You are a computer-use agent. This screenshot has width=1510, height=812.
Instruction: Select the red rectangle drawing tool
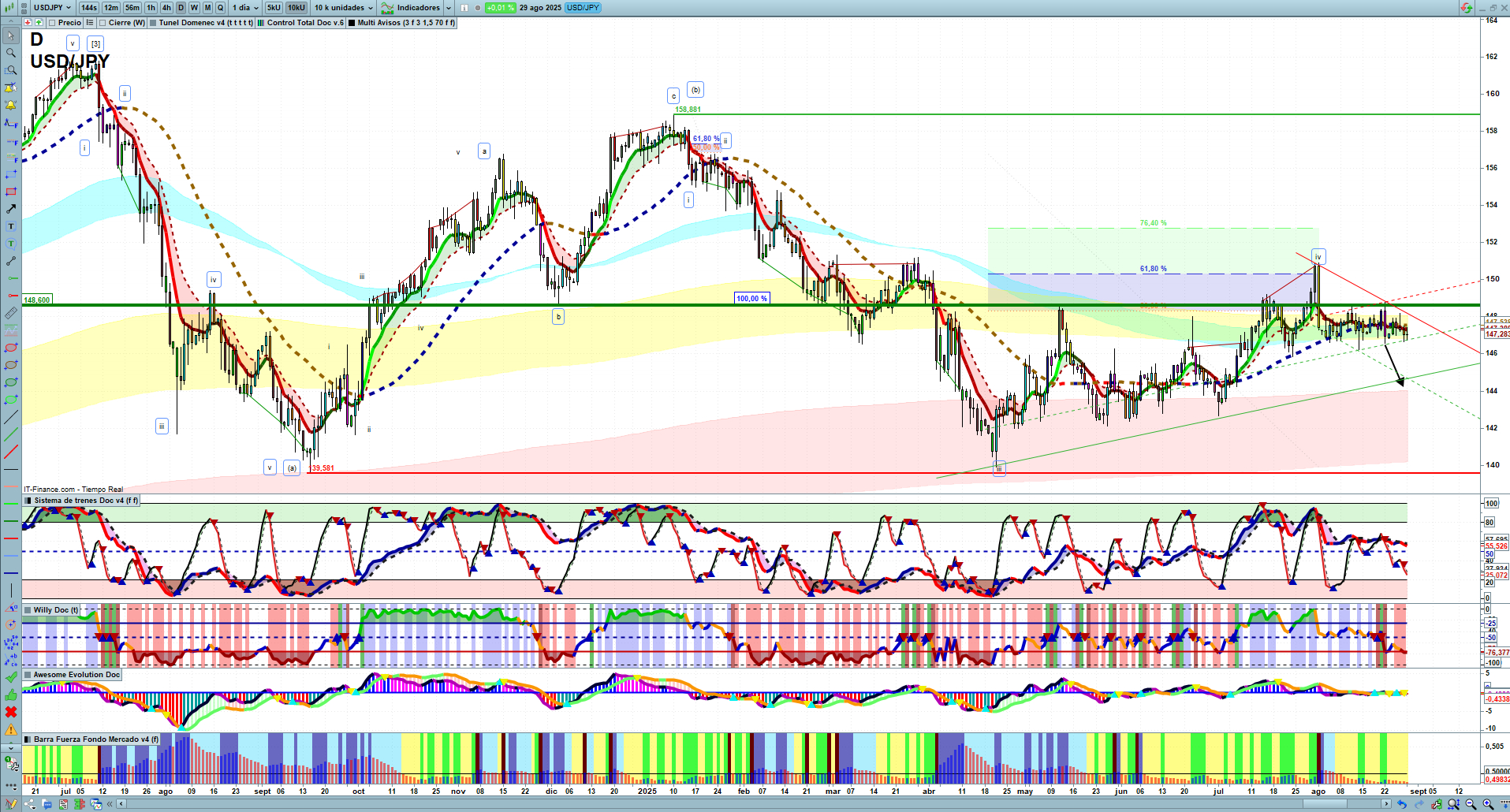click(11, 192)
